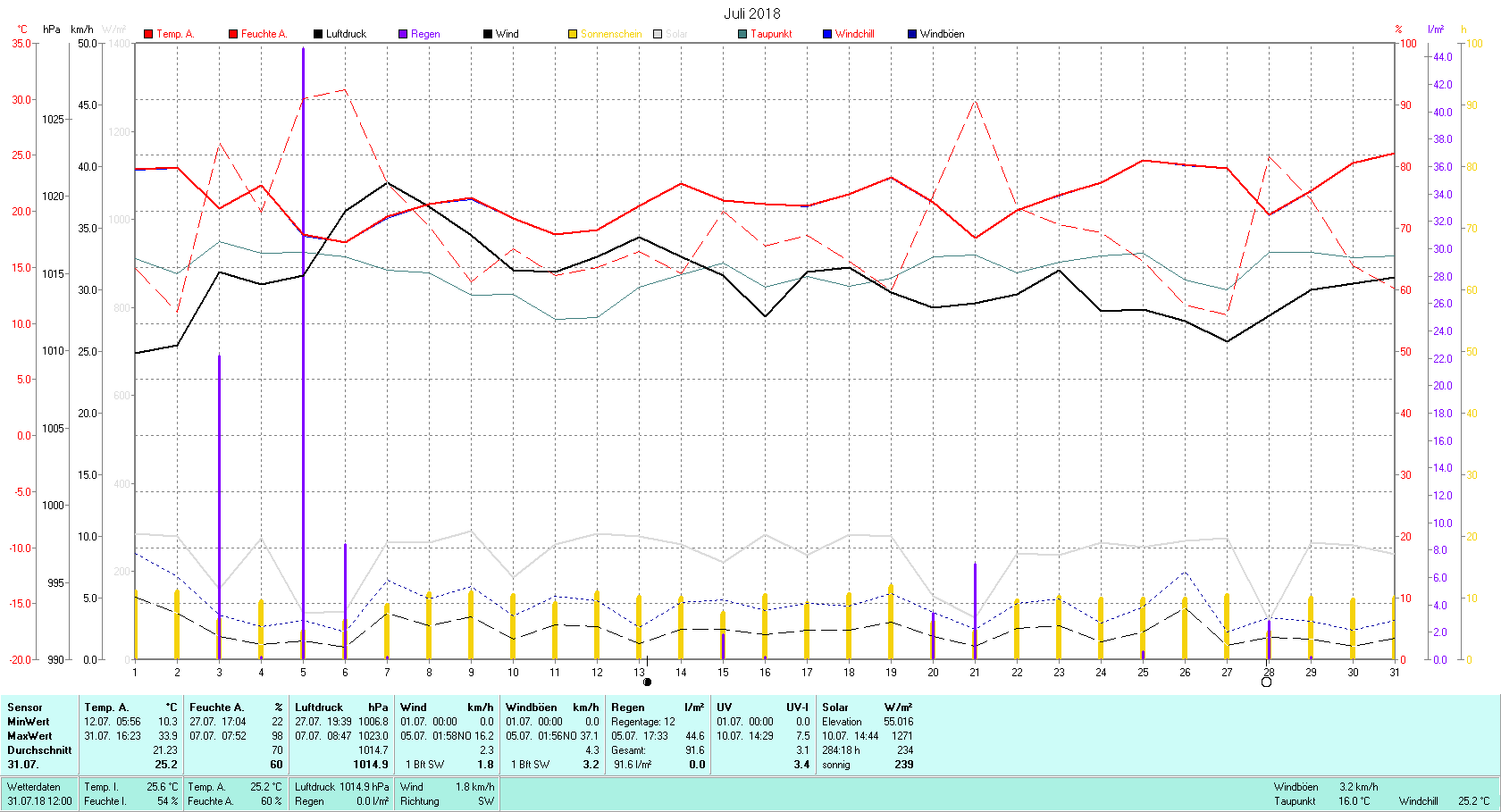Click the blue Windchill legend square
Screen dimensions: 1501x812
(827, 34)
